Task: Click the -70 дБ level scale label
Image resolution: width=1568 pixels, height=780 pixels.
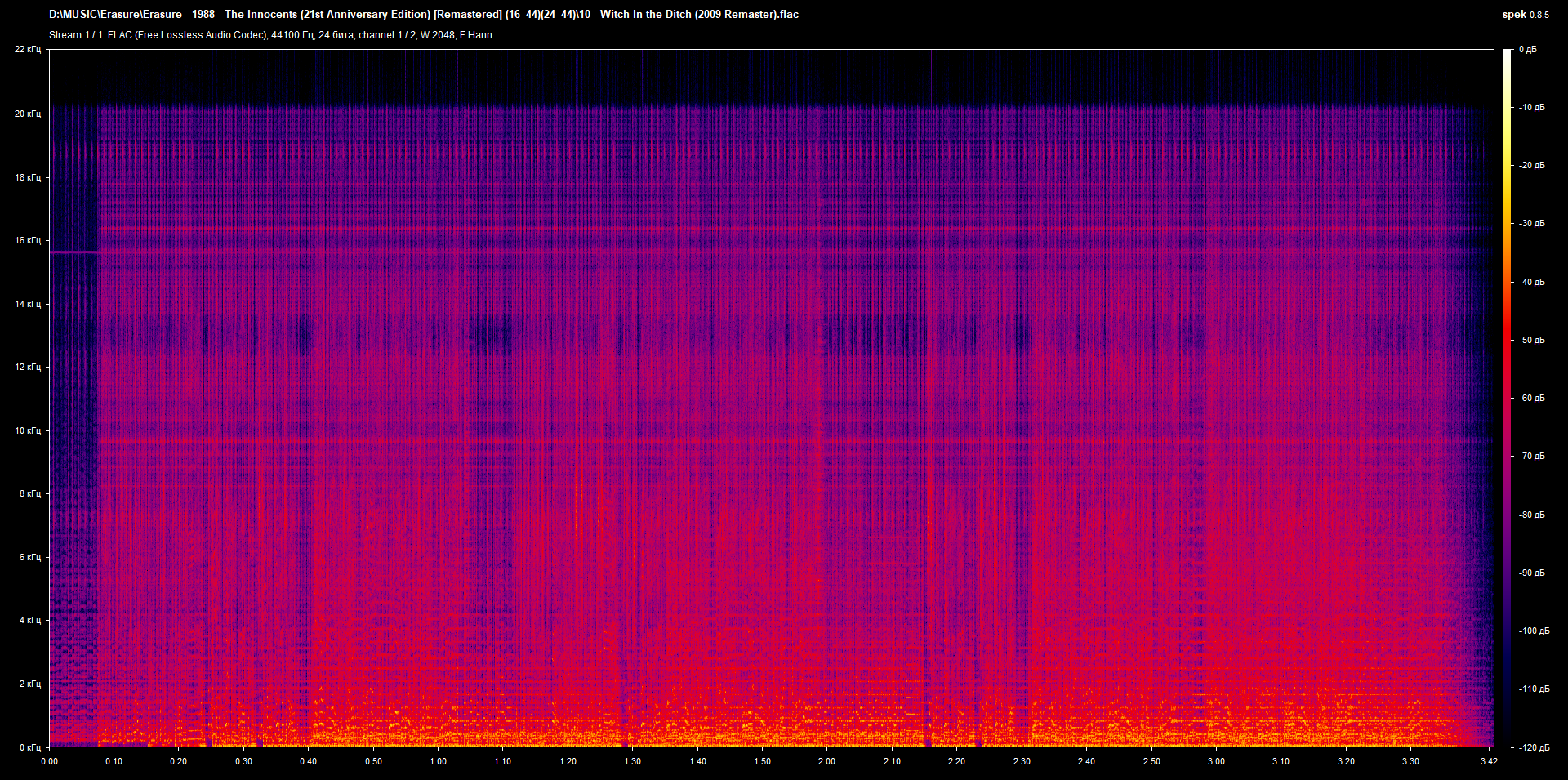Action: [1531, 456]
